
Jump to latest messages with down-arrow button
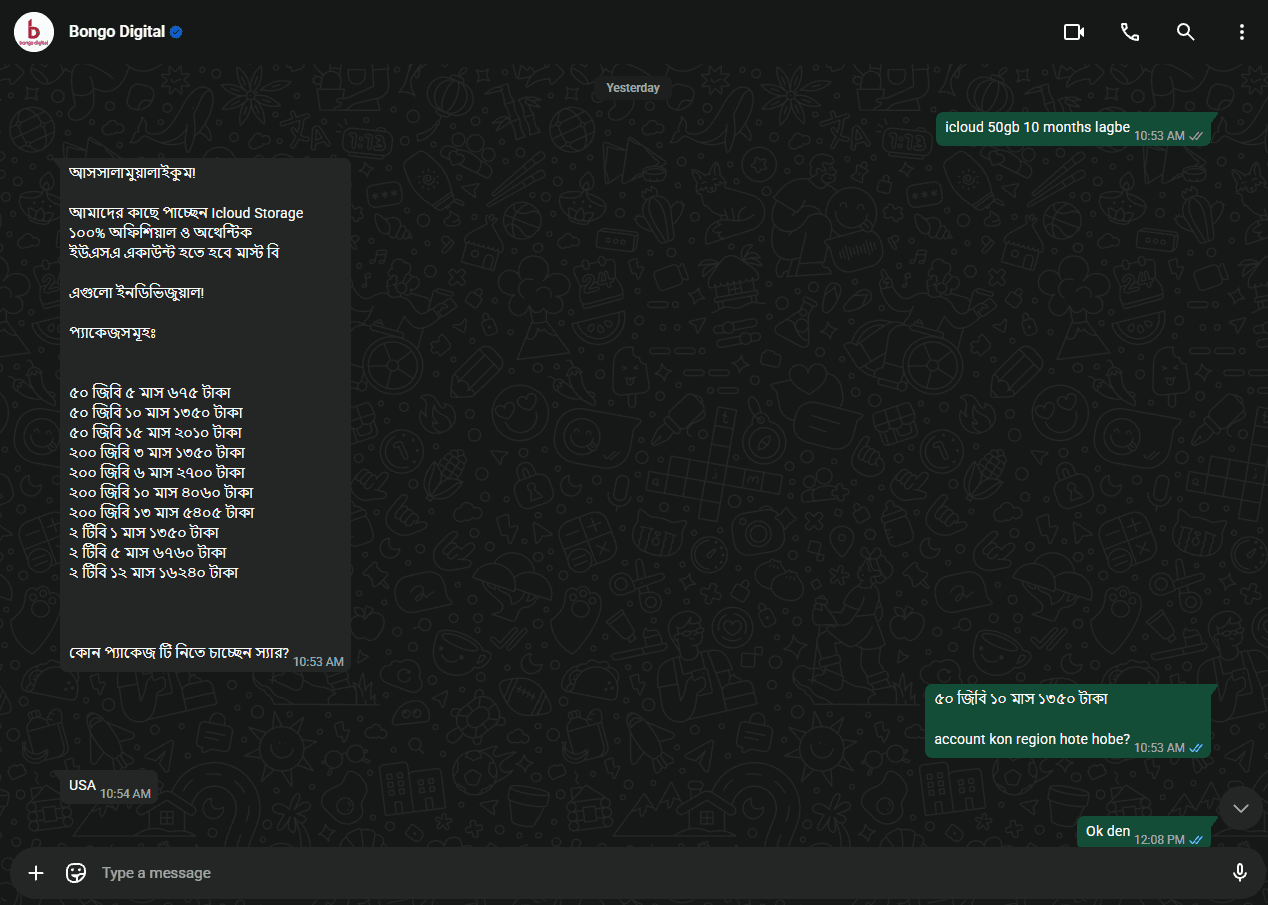click(1241, 808)
